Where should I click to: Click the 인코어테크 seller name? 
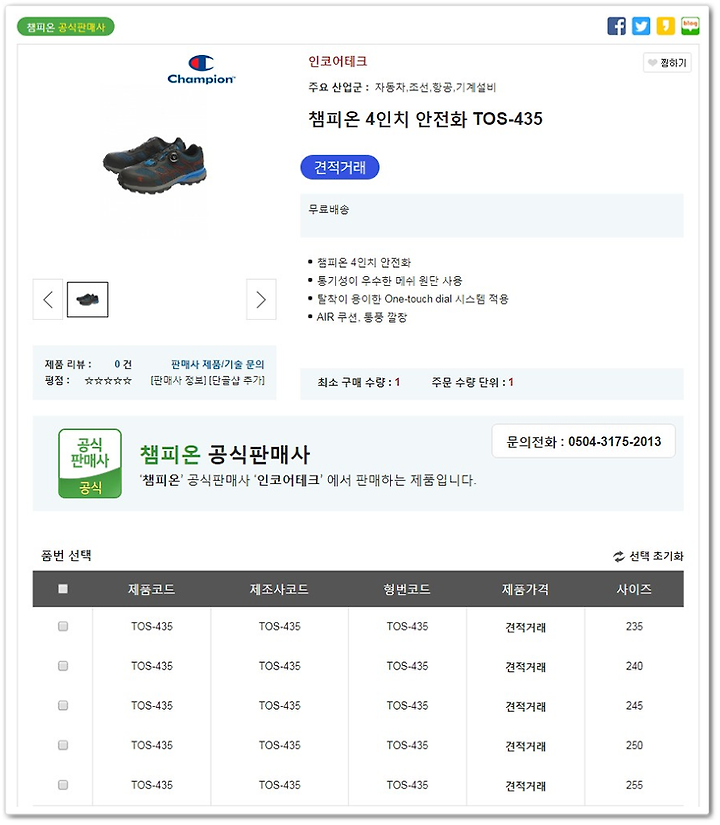337,62
